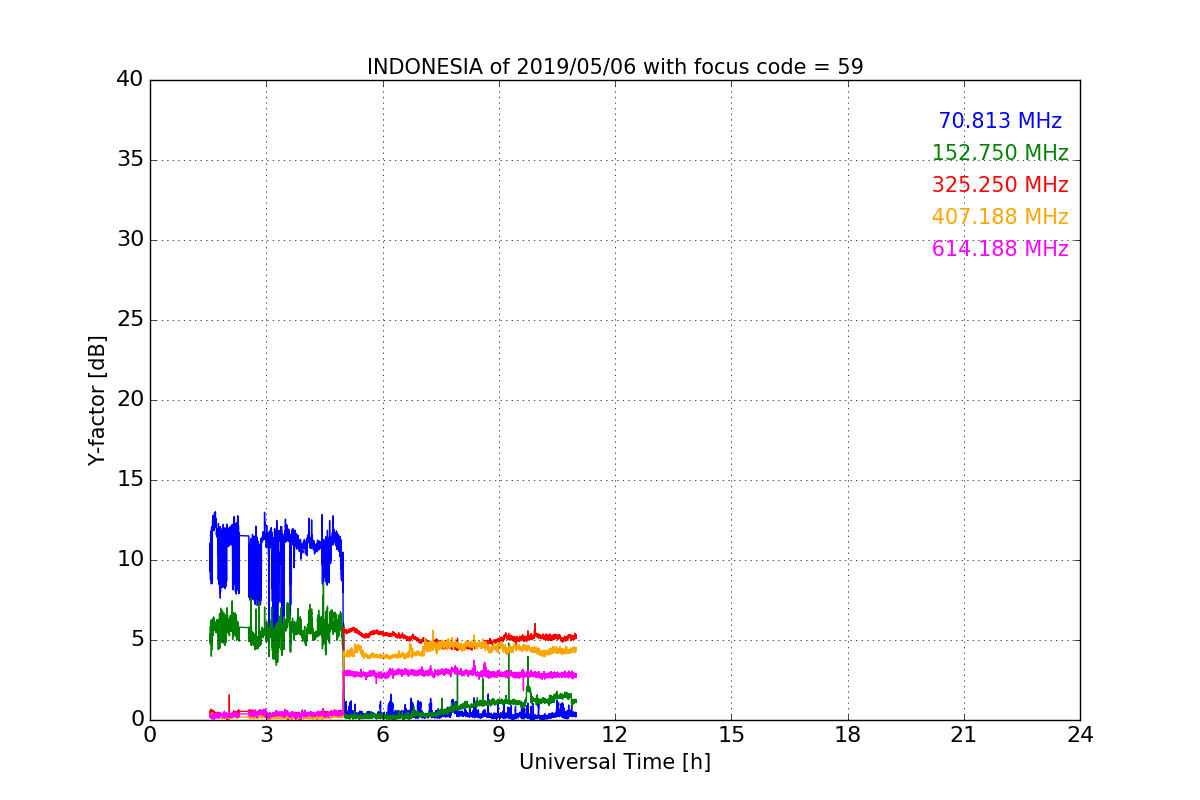Select the '614.188 MHz' magenta legend label

point(1000,249)
